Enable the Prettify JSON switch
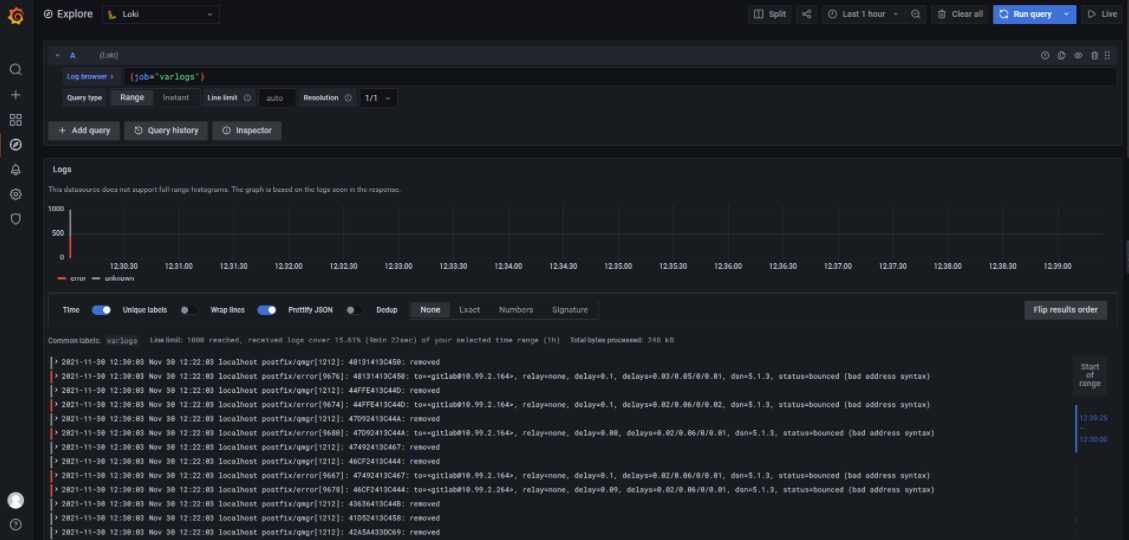Image resolution: width=1129 pixels, height=540 pixels. [x=354, y=310]
